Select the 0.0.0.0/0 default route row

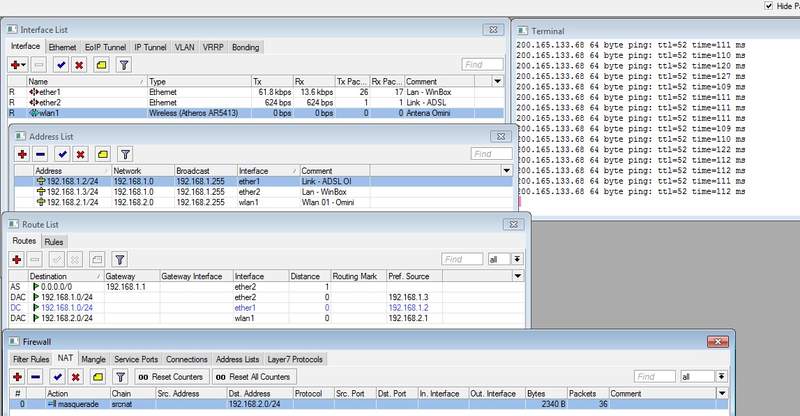pyautogui.click(x=266, y=287)
